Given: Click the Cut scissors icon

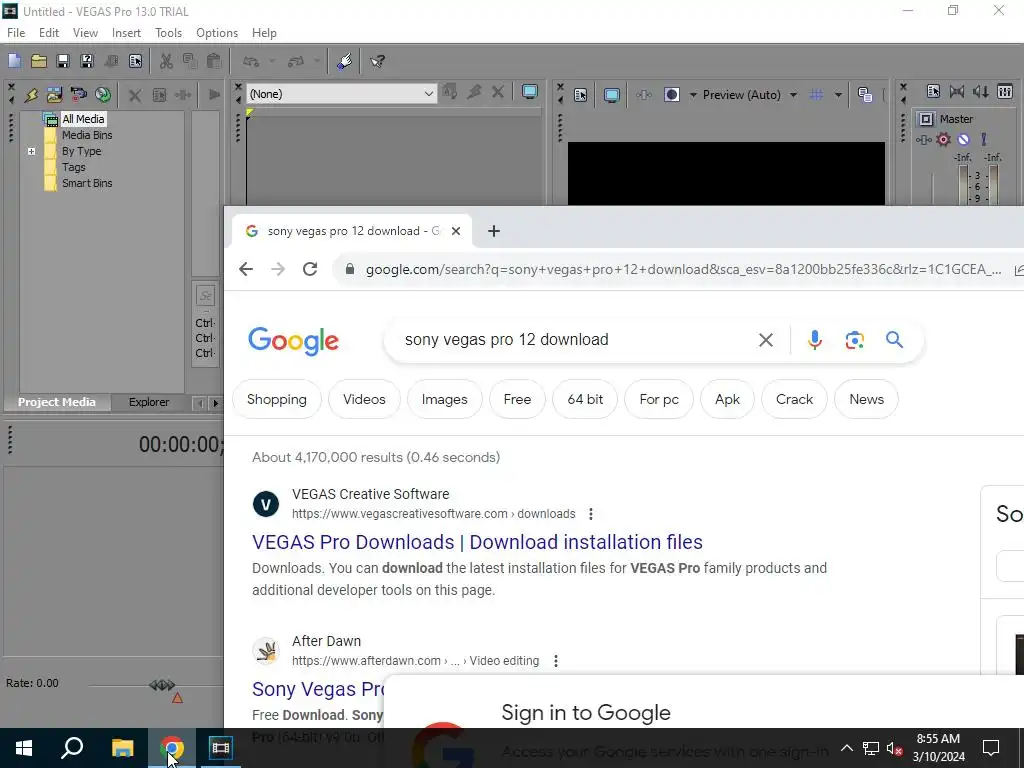Looking at the screenshot, I should [166, 61].
